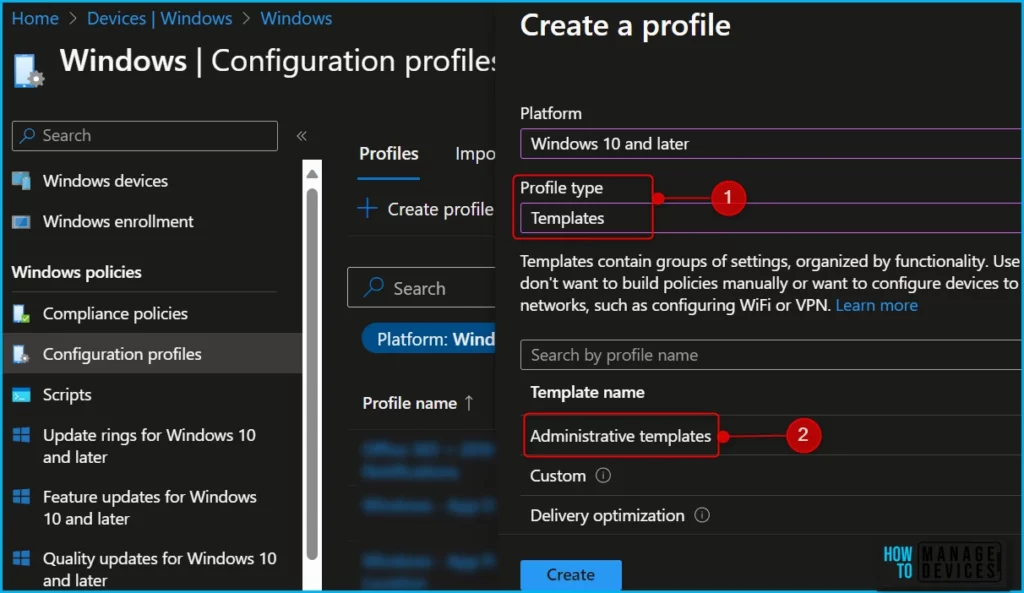Click the plus icon beside Create profile
Viewport: 1024px width, 593px height.
coord(367,208)
